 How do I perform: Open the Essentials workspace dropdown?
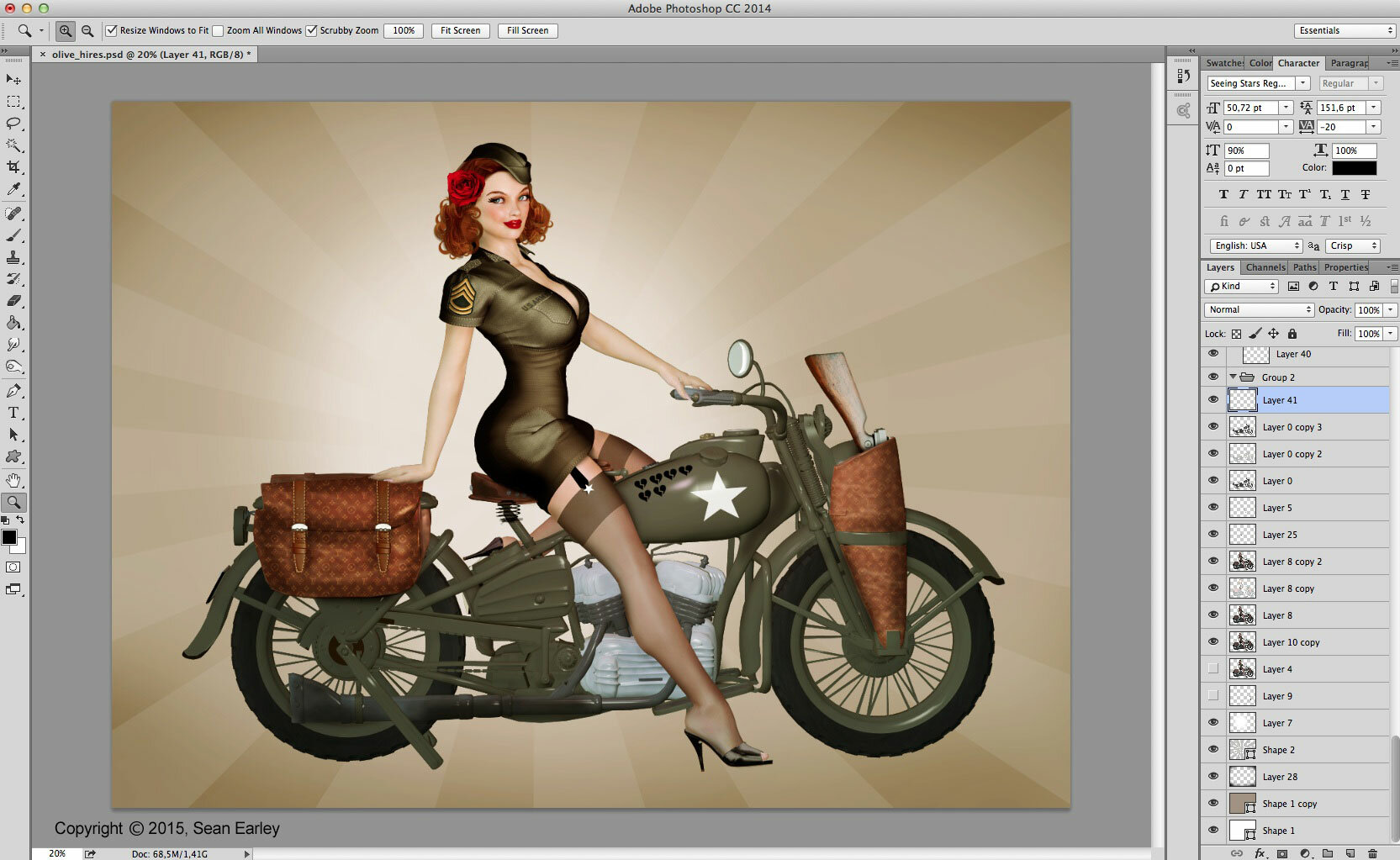pyautogui.click(x=1345, y=31)
